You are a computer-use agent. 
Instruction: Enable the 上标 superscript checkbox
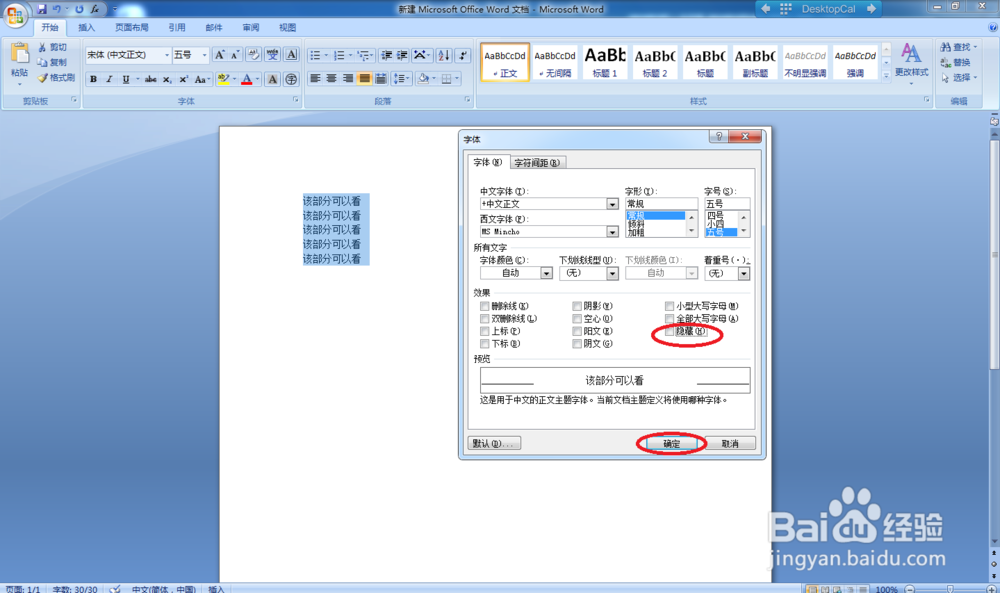[483, 330]
